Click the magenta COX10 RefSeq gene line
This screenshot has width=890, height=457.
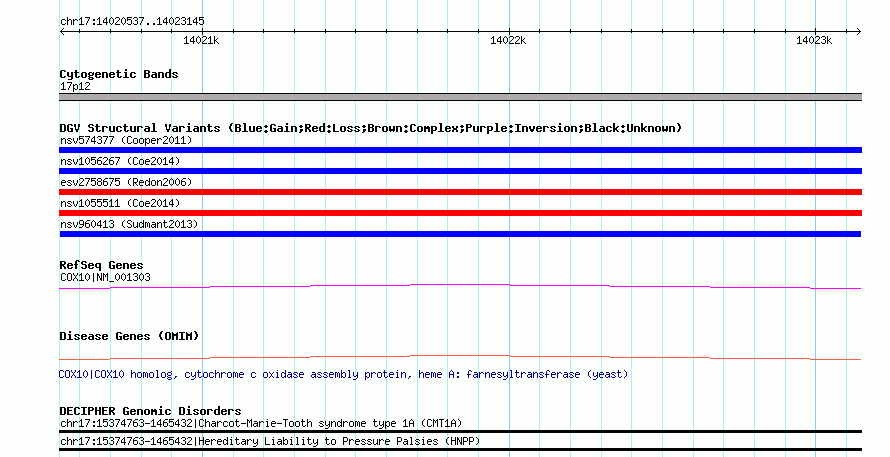click(x=460, y=287)
